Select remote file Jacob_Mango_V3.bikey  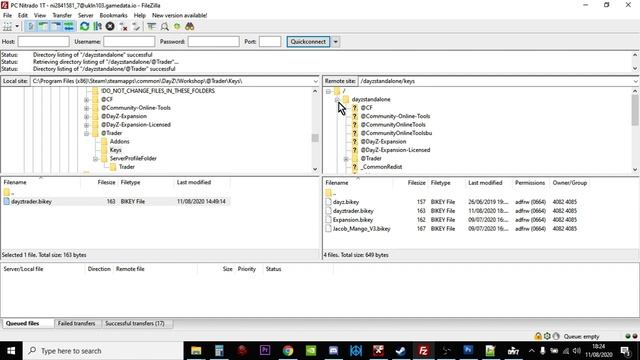(x=361, y=229)
